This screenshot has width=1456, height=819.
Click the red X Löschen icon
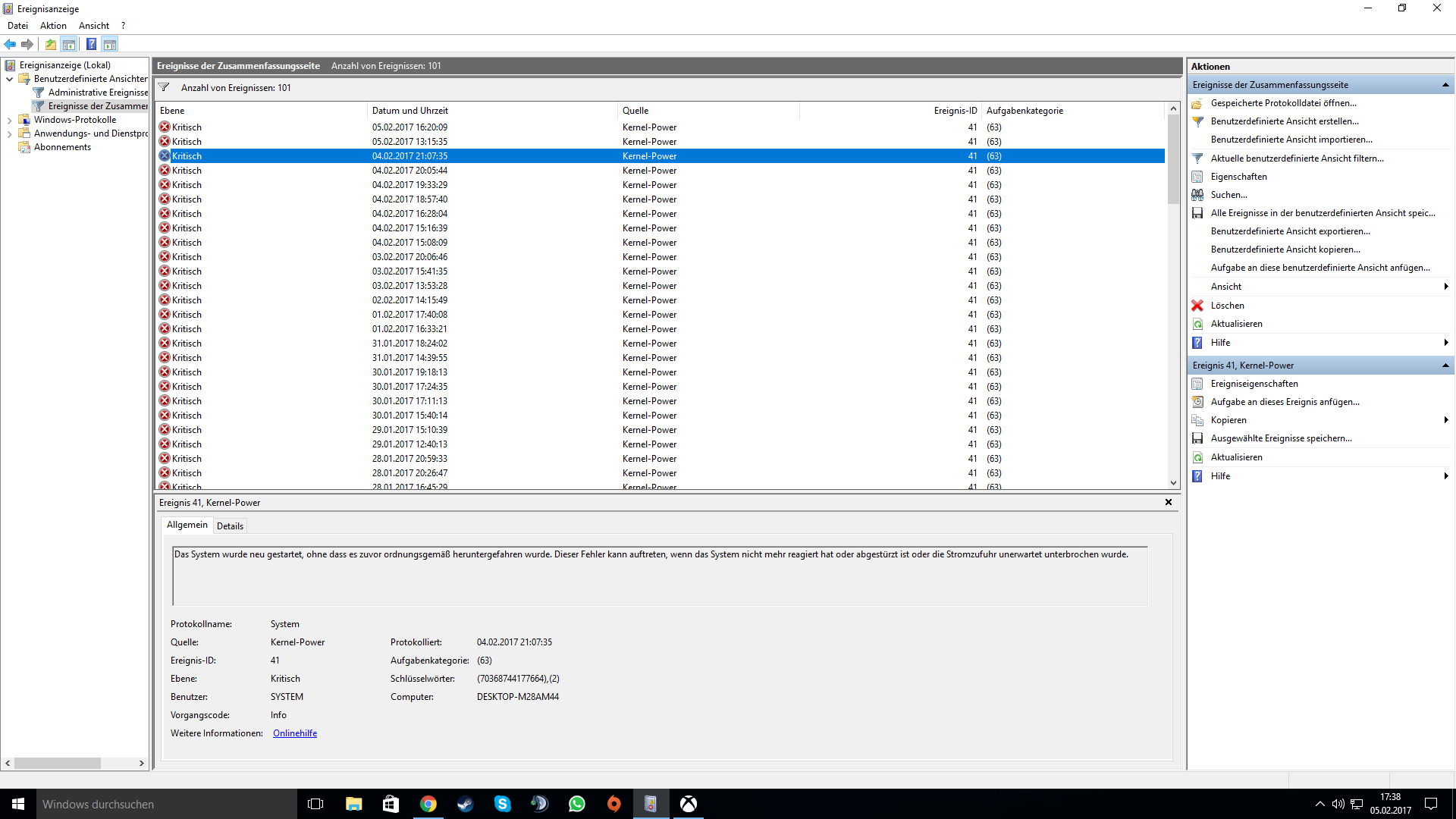[x=1197, y=306]
